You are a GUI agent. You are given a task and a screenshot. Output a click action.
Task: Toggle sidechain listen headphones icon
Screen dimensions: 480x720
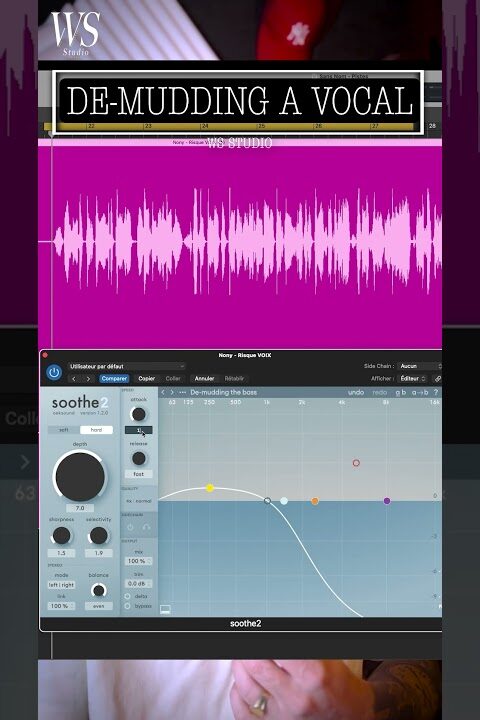[146, 528]
